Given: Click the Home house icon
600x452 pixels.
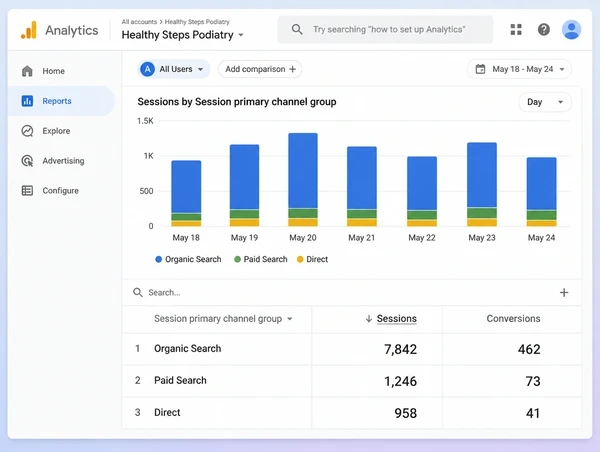Looking at the screenshot, I should [27, 71].
